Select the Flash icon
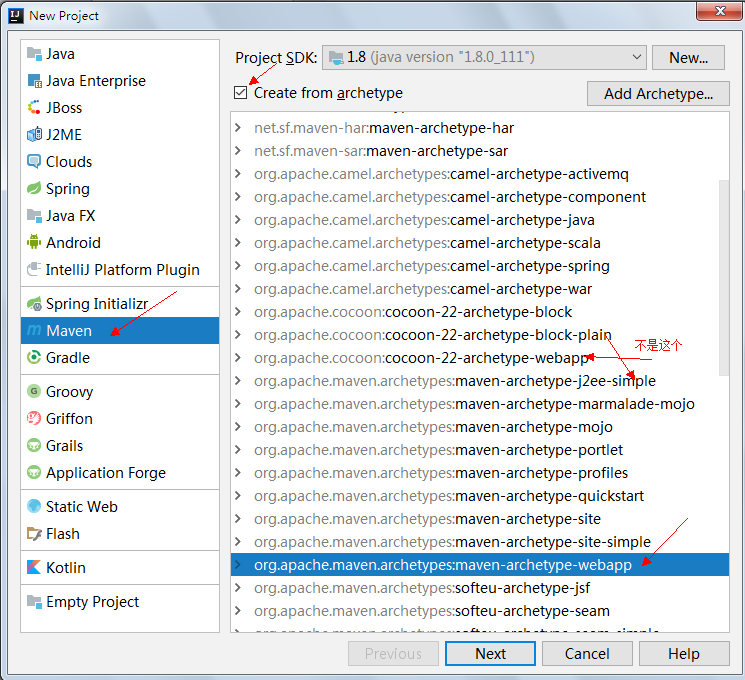The width and height of the screenshot is (745, 680). click(34, 534)
